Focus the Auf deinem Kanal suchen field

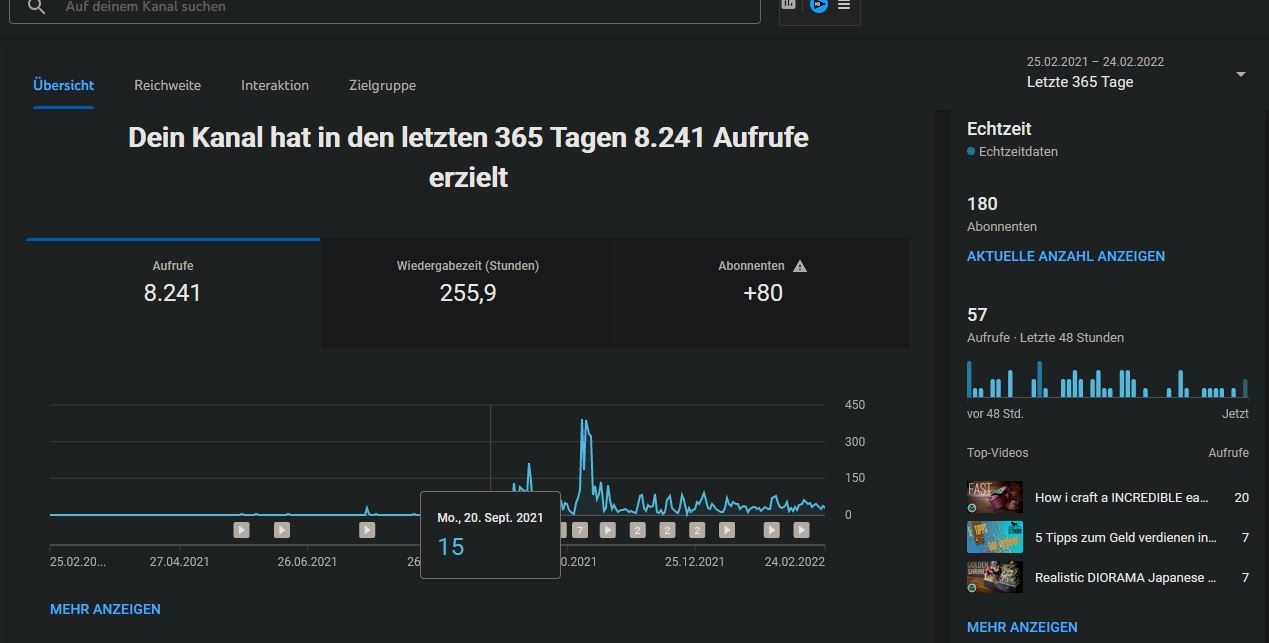click(400, 7)
